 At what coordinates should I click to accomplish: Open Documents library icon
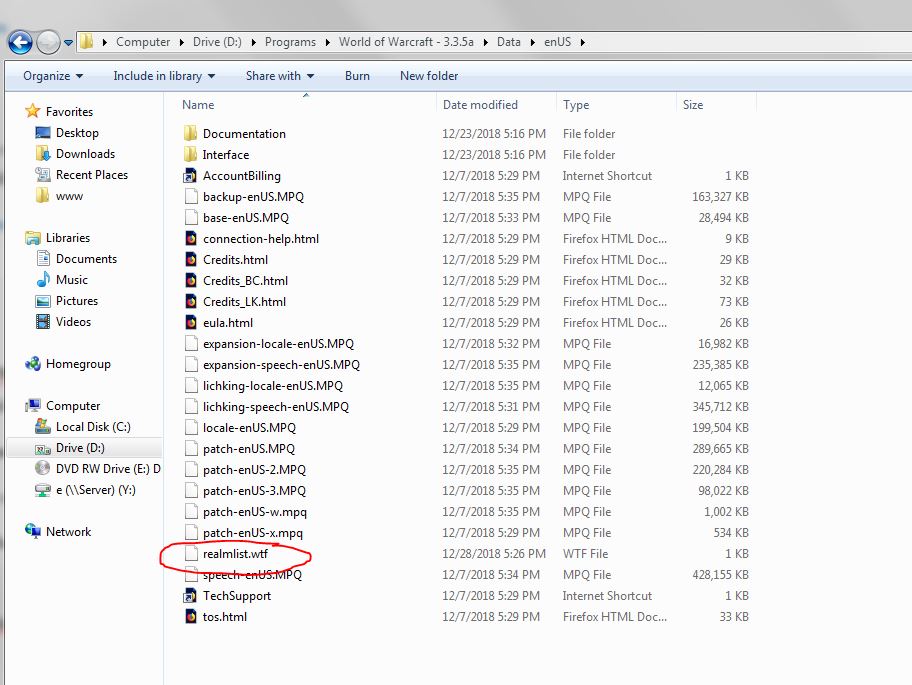pyautogui.click(x=43, y=258)
